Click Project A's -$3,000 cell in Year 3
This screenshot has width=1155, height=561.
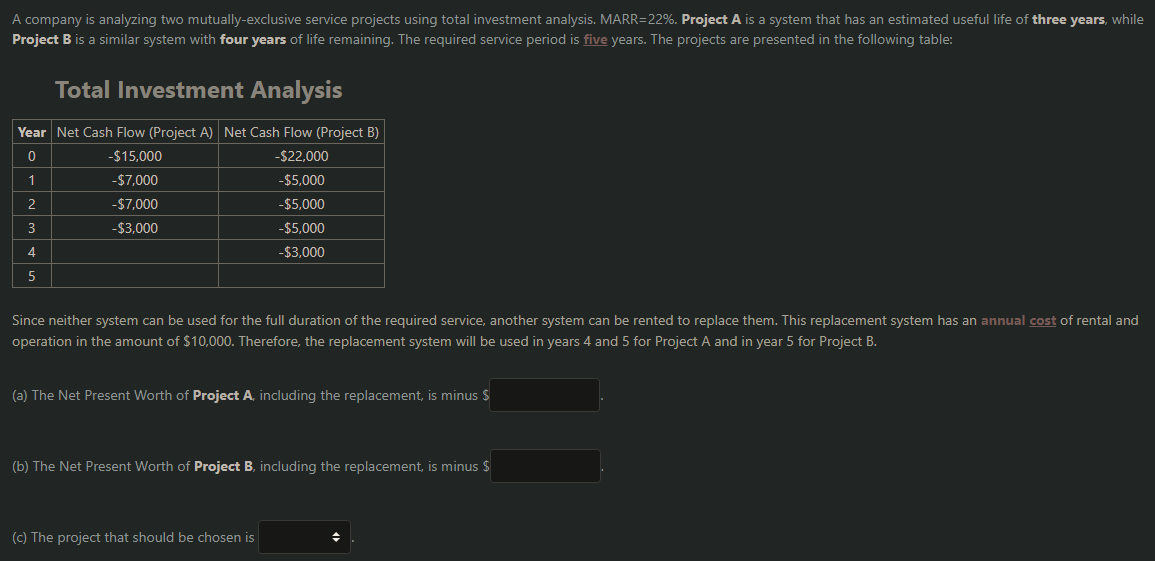(135, 228)
